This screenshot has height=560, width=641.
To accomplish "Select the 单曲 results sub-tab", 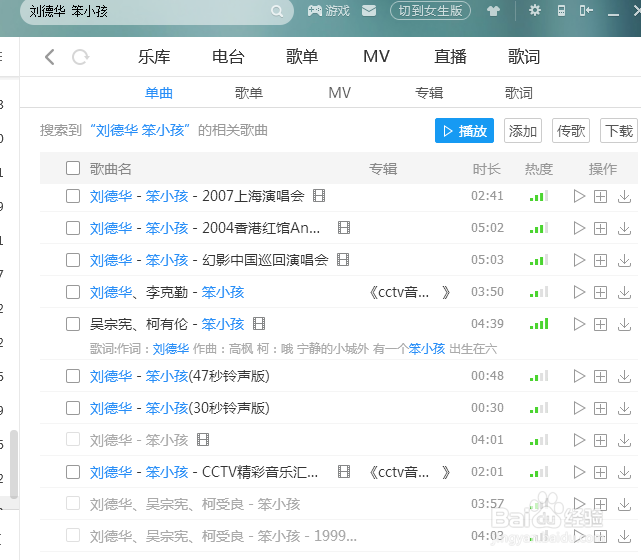I will (x=159, y=93).
